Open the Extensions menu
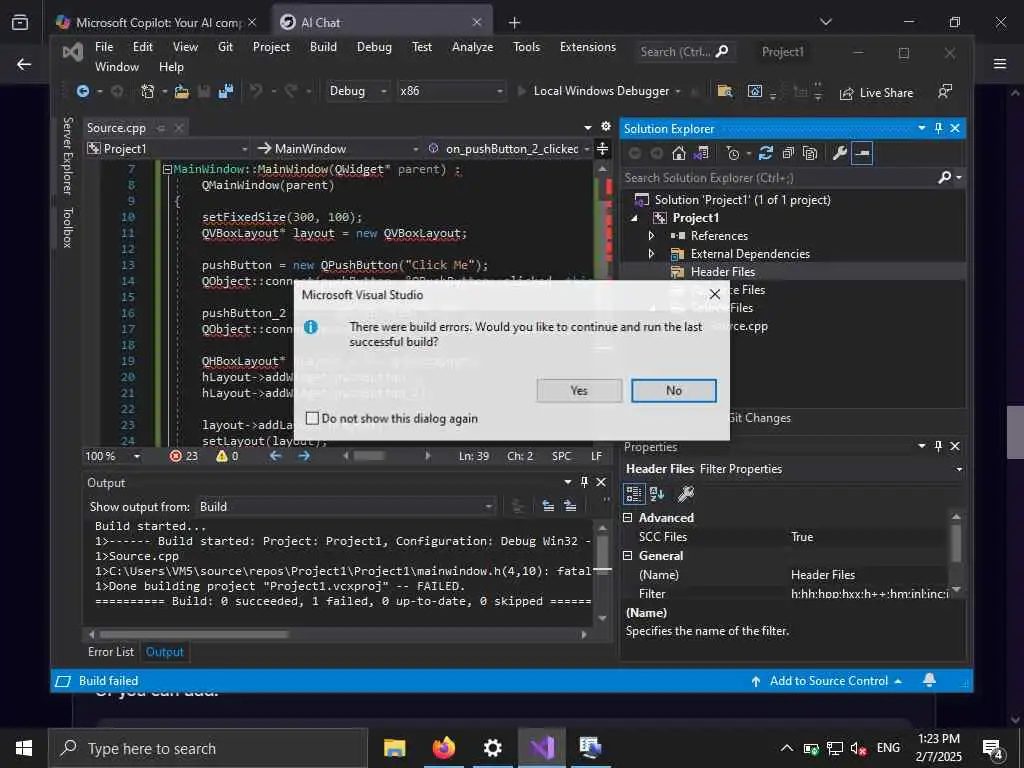 click(588, 47)
